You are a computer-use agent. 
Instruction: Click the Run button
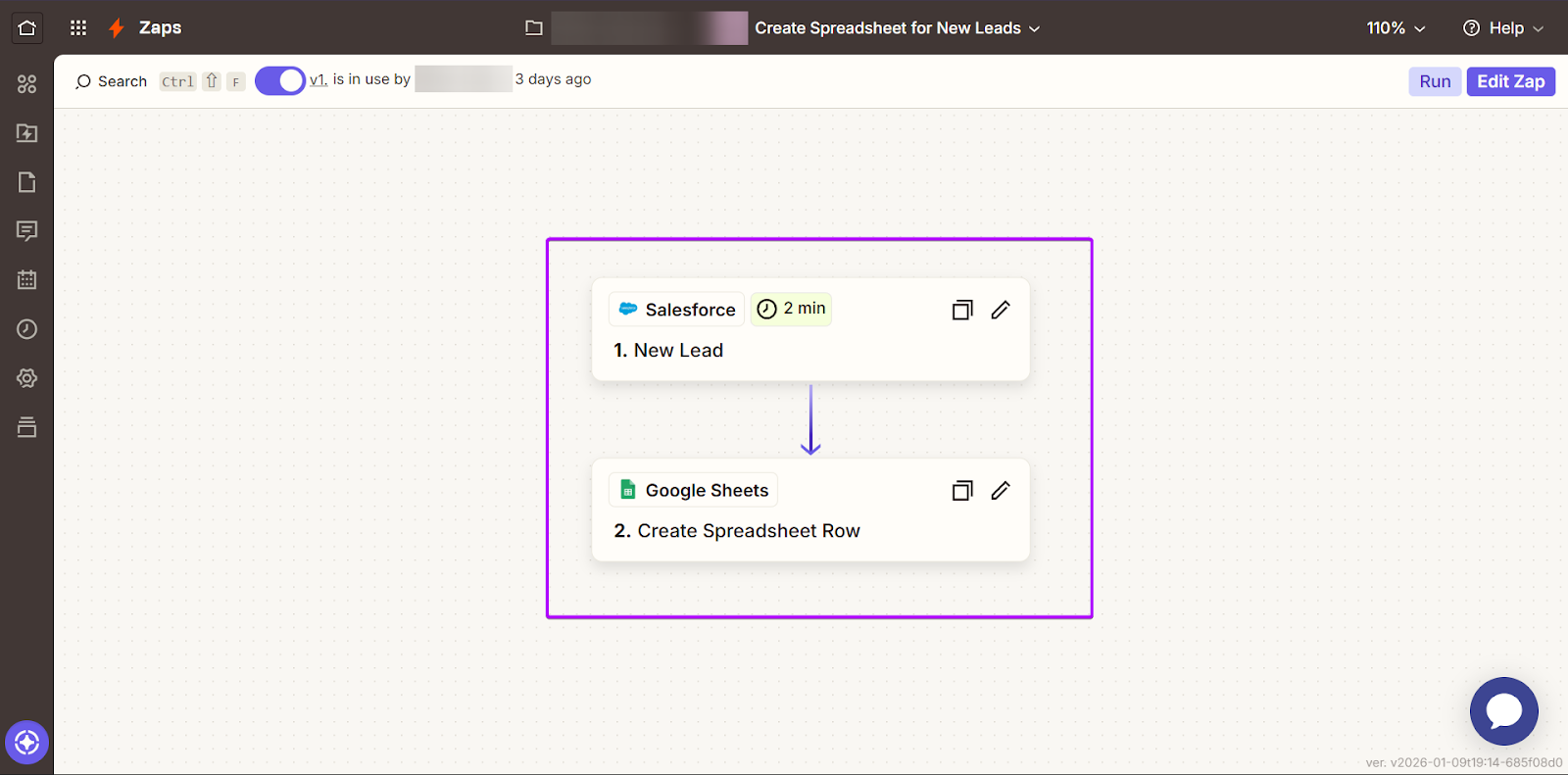(1435, 81)
